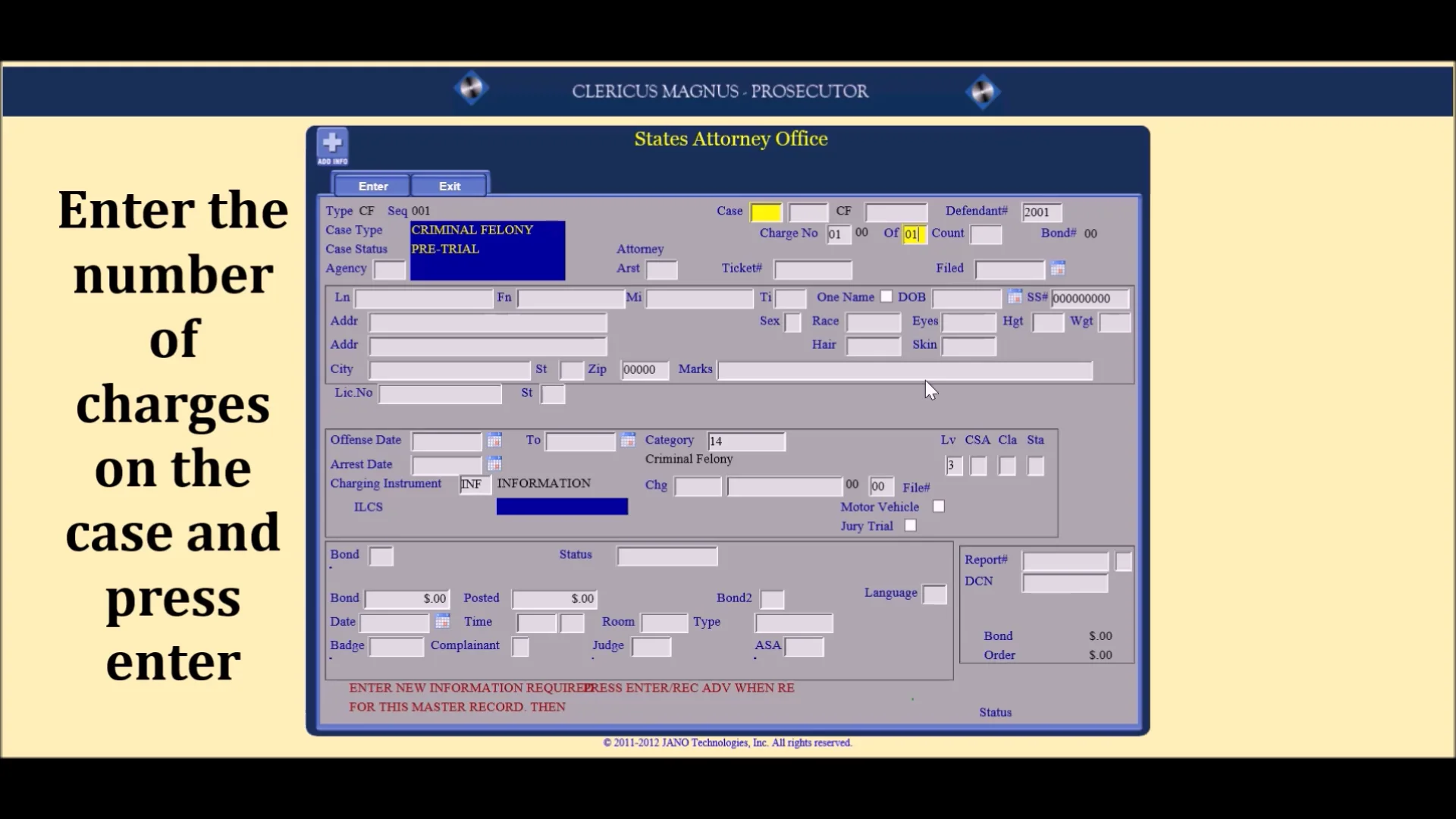The width and height of the screenshot is (1456, 819).
Task: Open the DOB calendar picker
Action: pyautogui.click(x=1014, y=297)
